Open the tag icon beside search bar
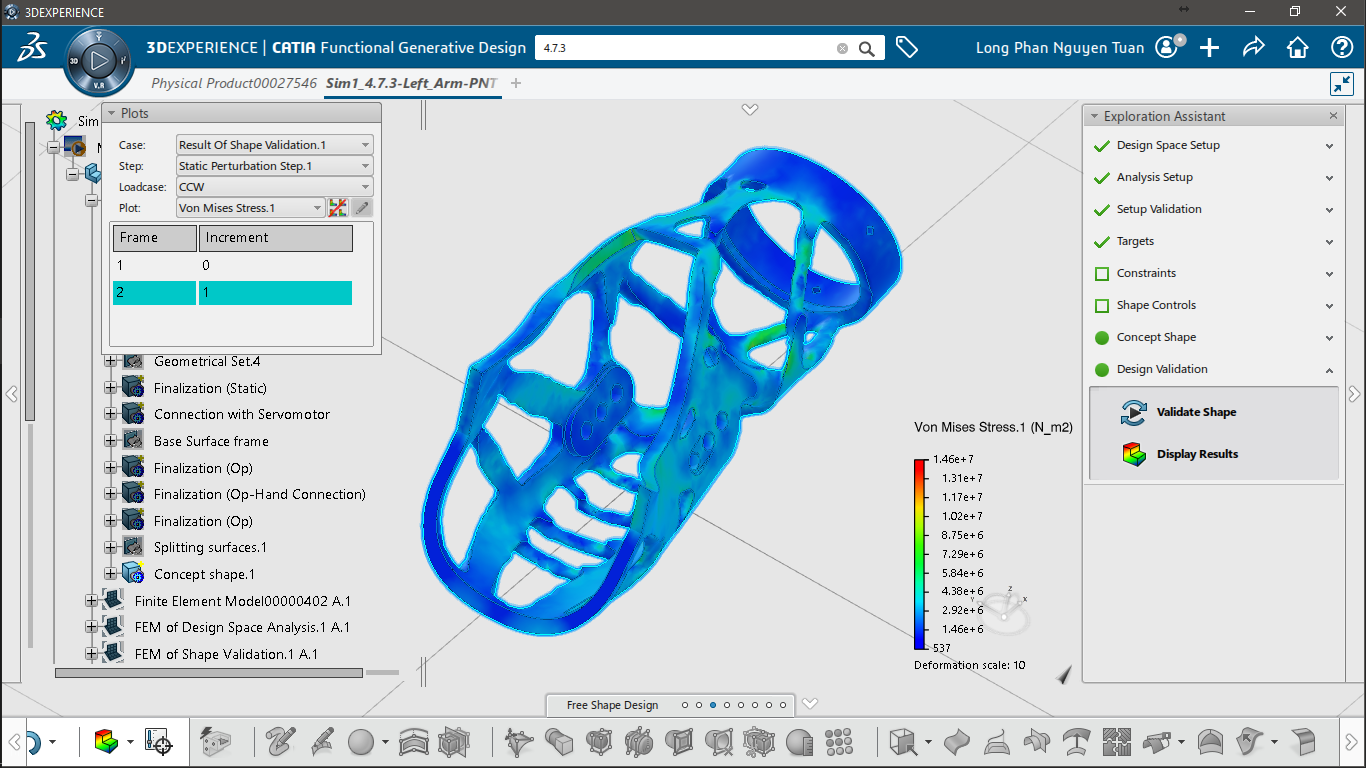 coord(907,47)
